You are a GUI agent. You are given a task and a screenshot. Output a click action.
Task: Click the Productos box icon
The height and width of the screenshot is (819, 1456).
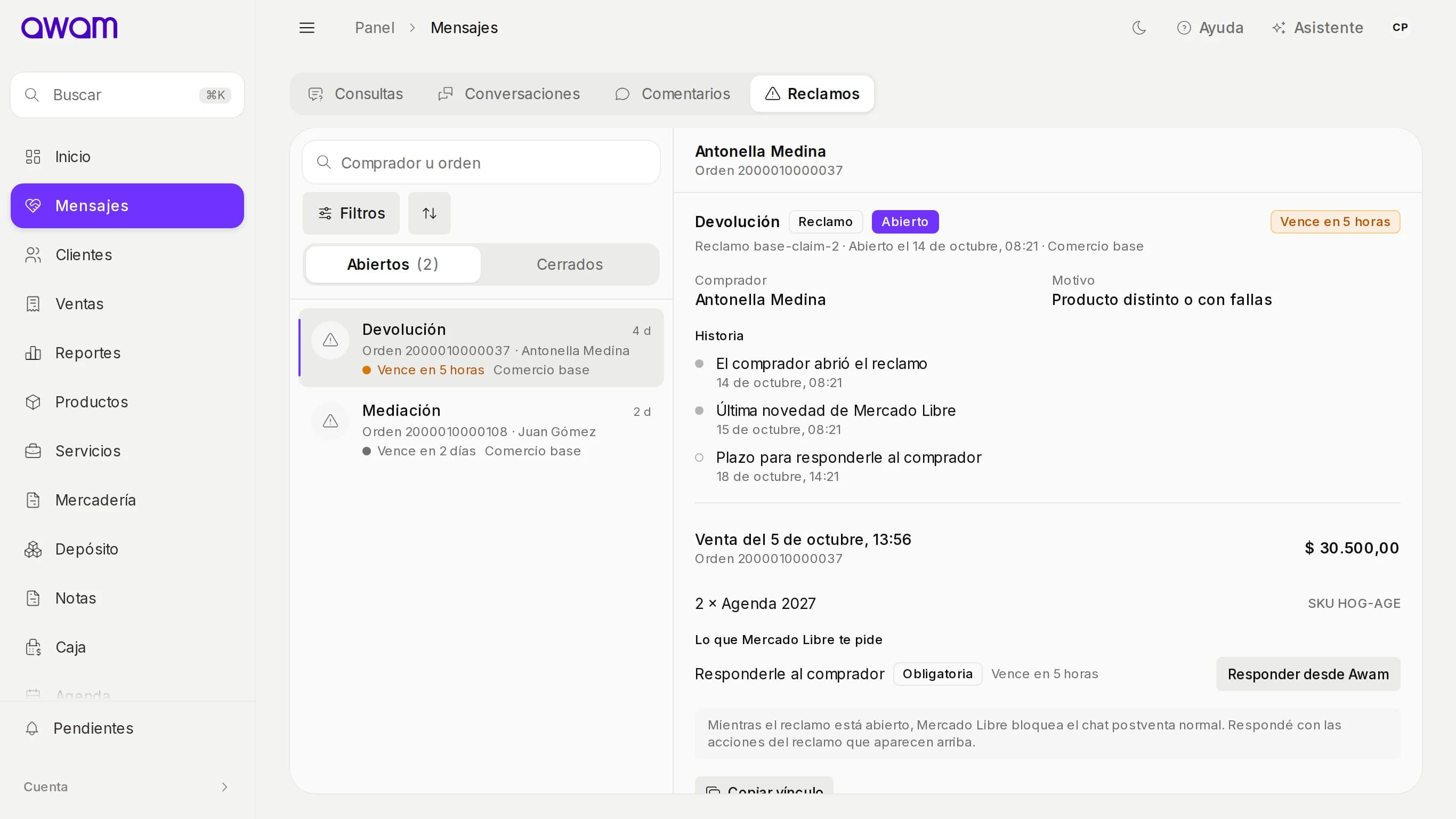pyautogui.click(x=34, y=402)
